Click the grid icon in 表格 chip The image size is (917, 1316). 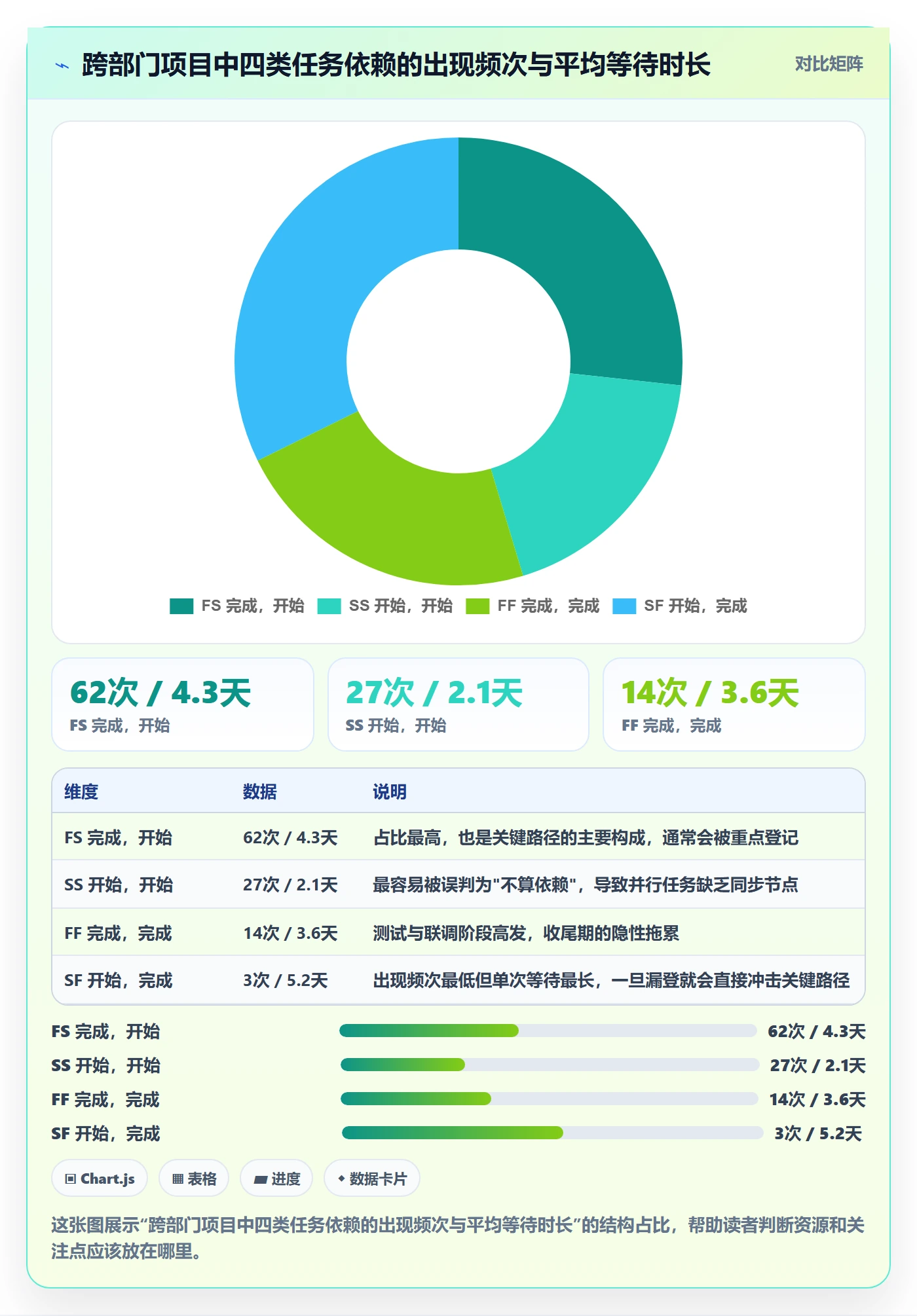point(178,1179)
